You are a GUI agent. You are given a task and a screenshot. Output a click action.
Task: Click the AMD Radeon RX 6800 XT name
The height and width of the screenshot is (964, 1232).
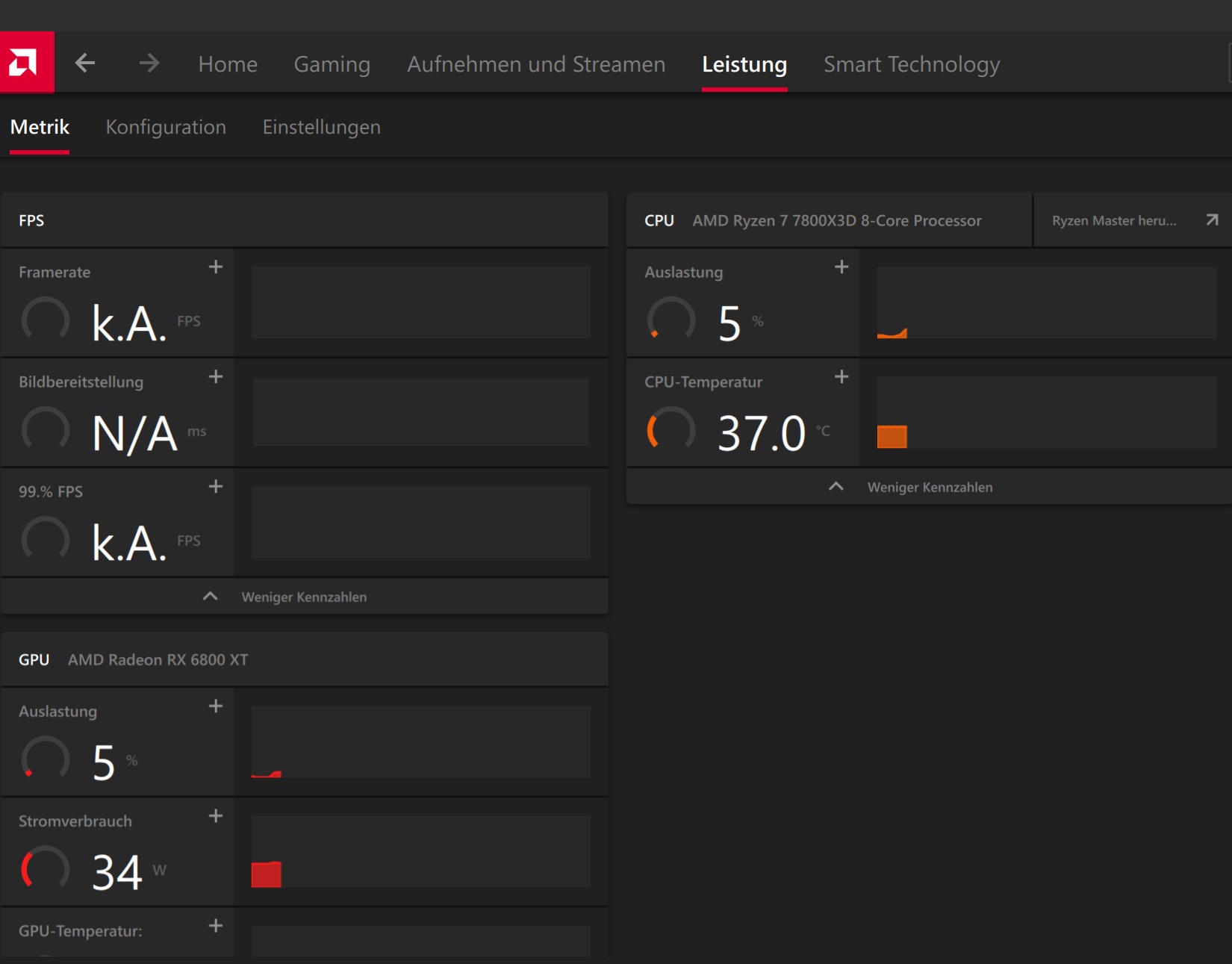coord(158,659)
